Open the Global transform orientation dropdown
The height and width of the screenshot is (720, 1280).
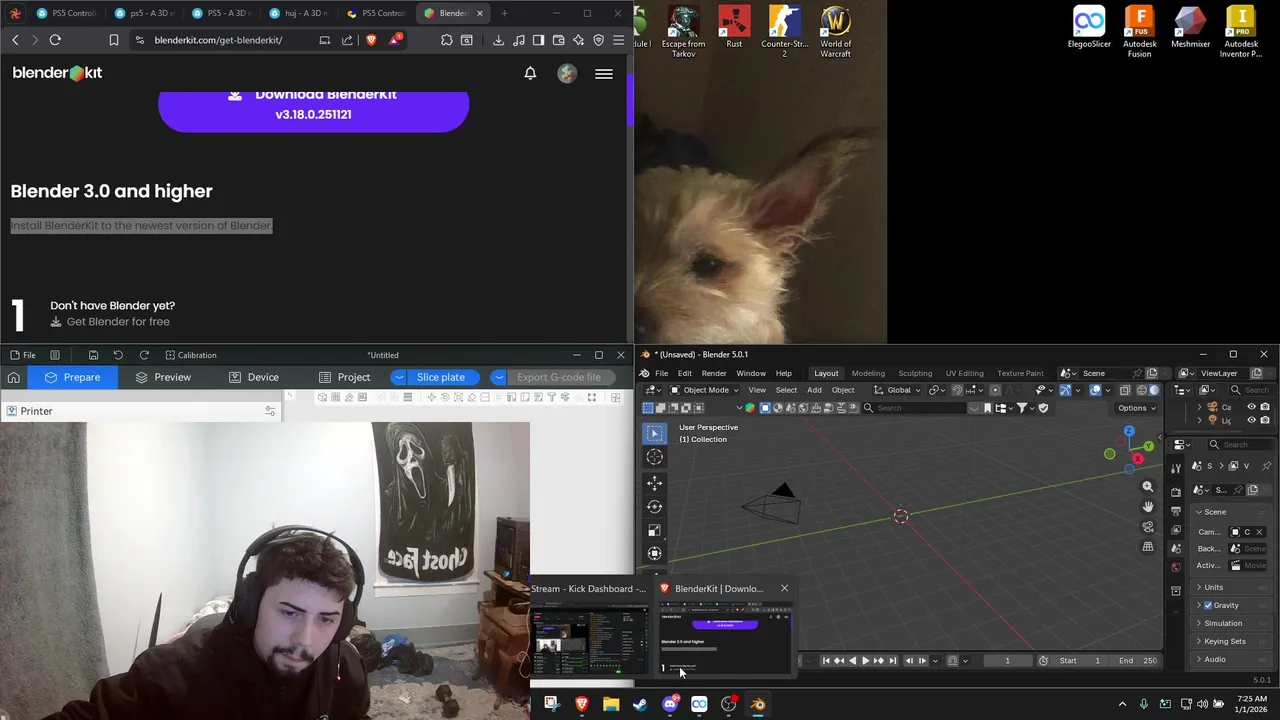coord(897,390)
